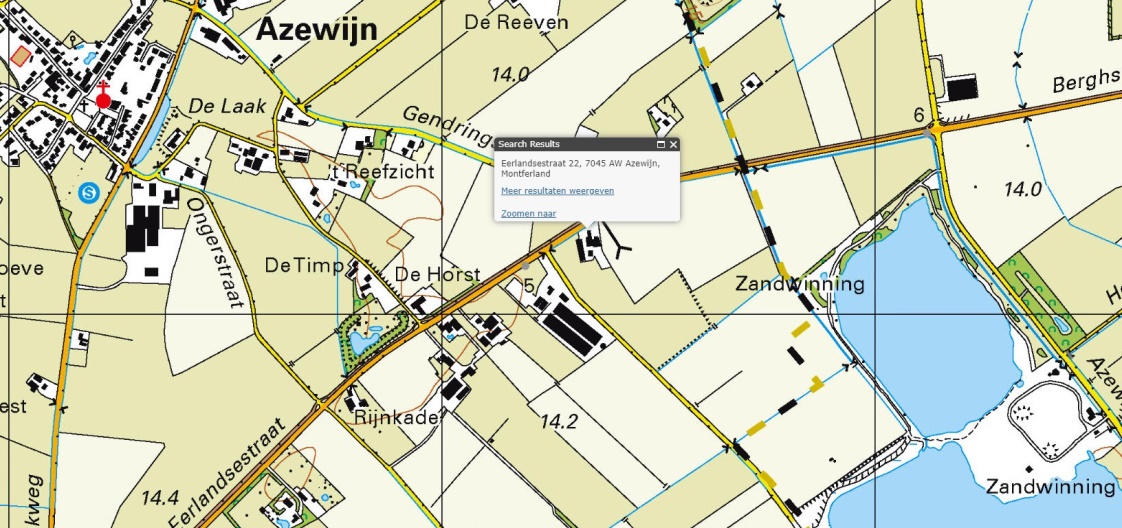Select the "De Horst" map label
Image resolution: width=1122 pixels, height=528 pixels.
[438, 275]
